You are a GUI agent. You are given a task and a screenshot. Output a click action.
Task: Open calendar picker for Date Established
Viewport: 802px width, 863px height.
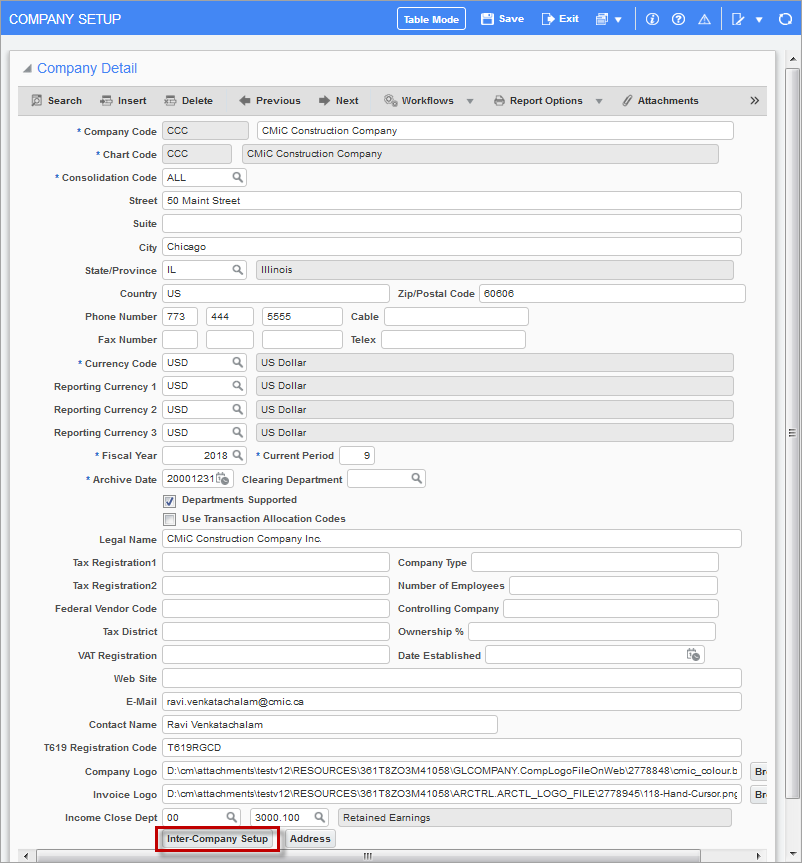click(693, 654)
